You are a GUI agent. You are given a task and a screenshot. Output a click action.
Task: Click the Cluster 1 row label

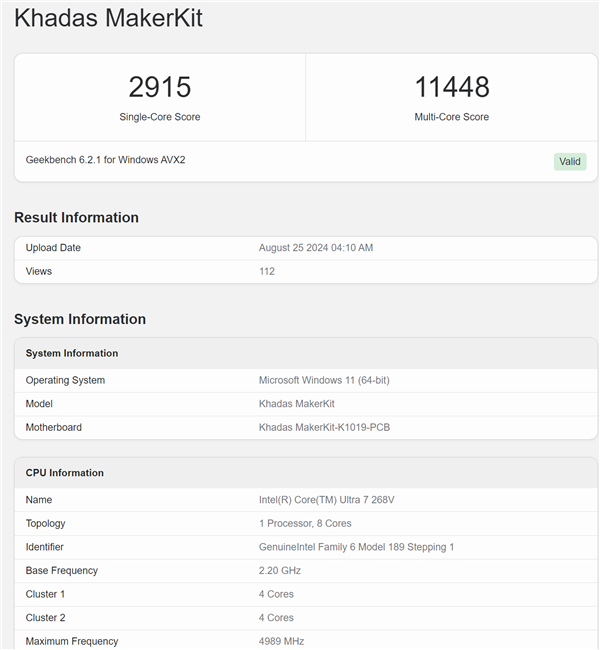coord(45,594)
